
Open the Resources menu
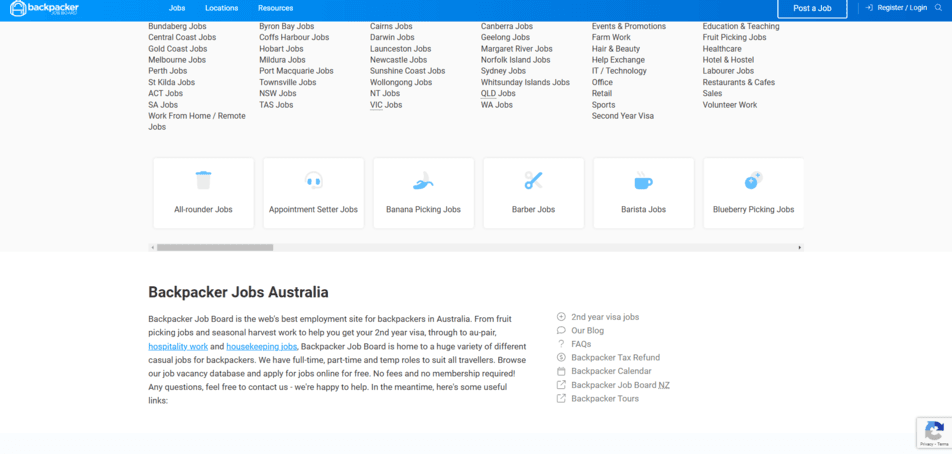coord(276,8)
